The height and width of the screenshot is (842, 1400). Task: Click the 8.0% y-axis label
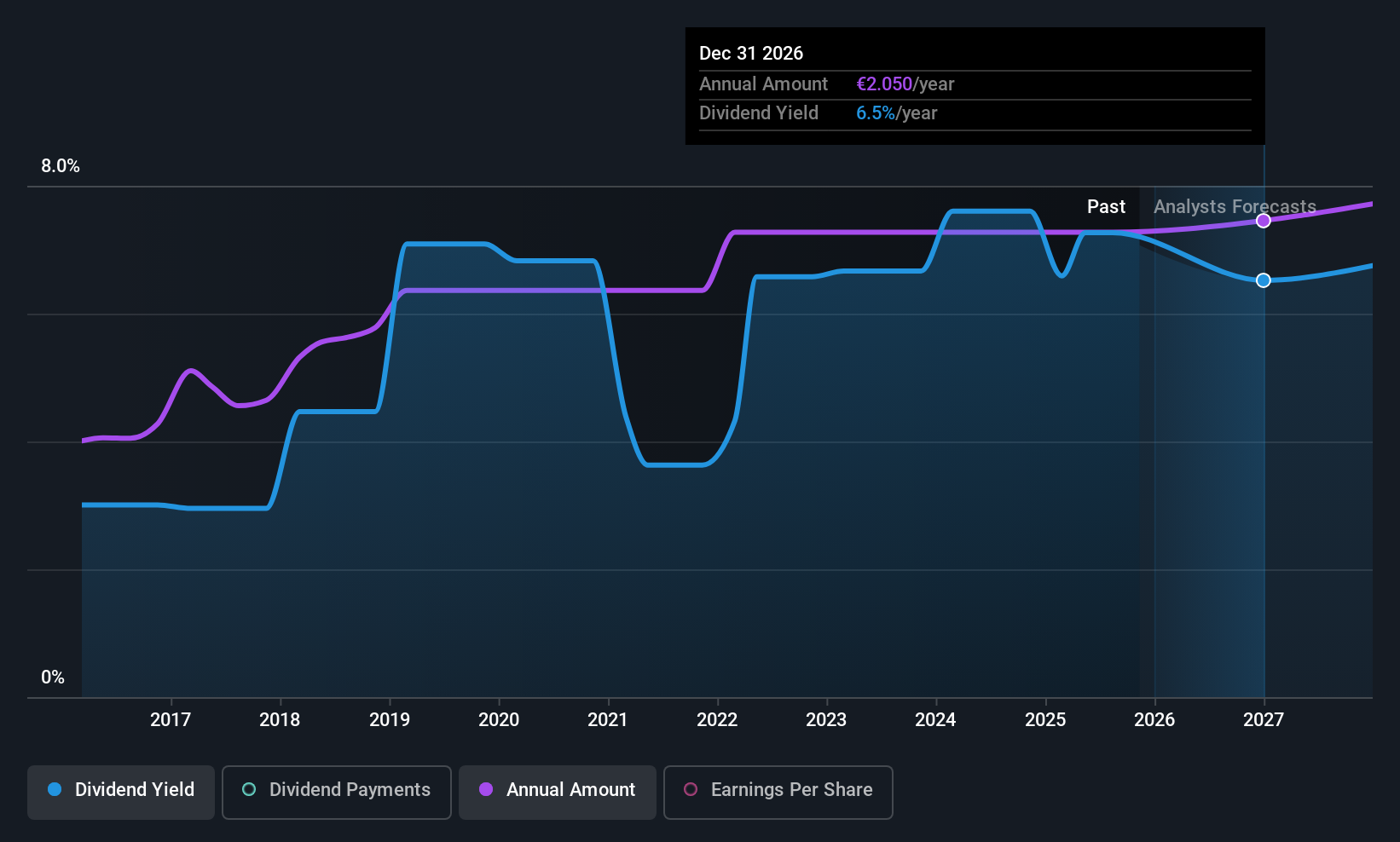tap(61, 166)
